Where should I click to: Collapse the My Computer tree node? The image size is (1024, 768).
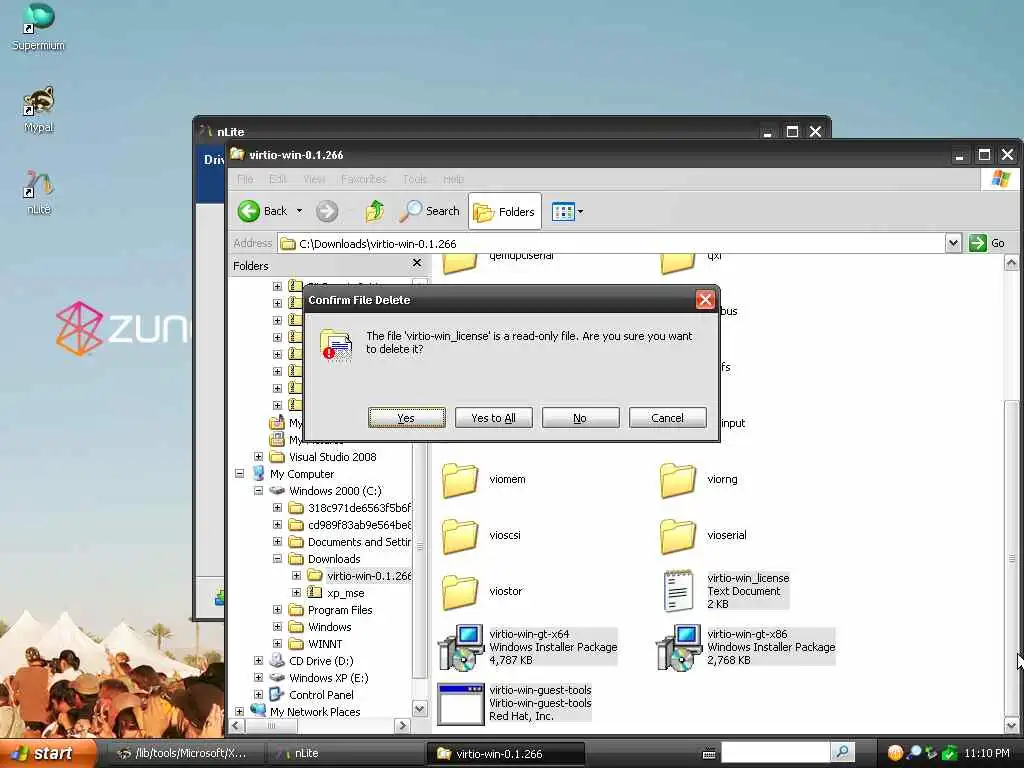pos(240,473)
